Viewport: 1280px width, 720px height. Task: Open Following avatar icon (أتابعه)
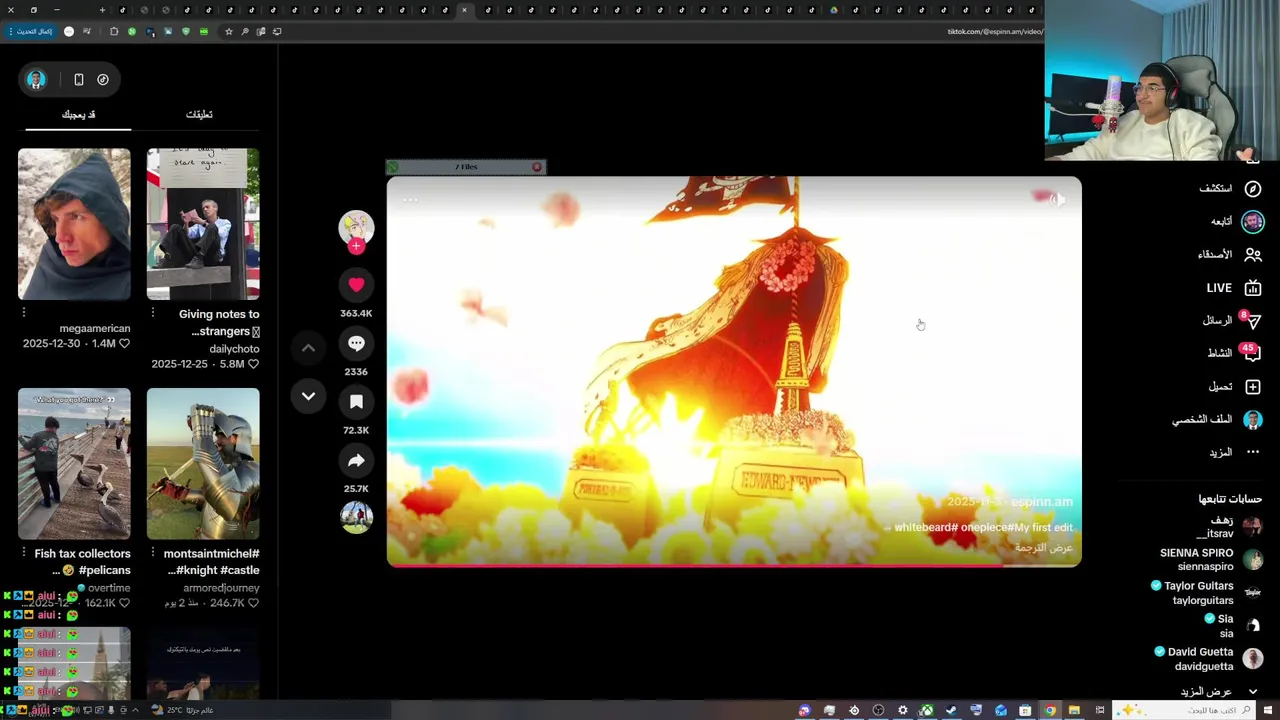click(x=1253, y=222)
